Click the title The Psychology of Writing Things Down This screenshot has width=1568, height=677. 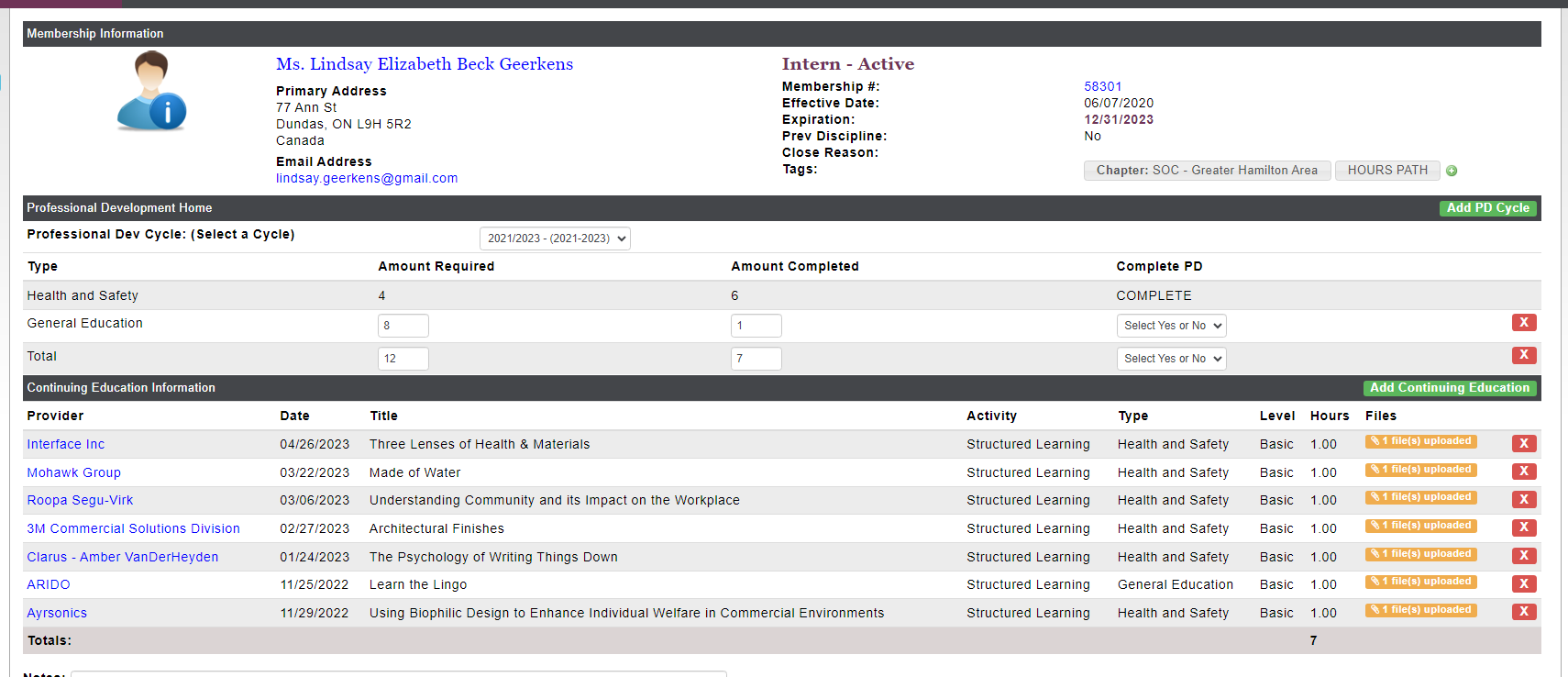tap(493, 557)
